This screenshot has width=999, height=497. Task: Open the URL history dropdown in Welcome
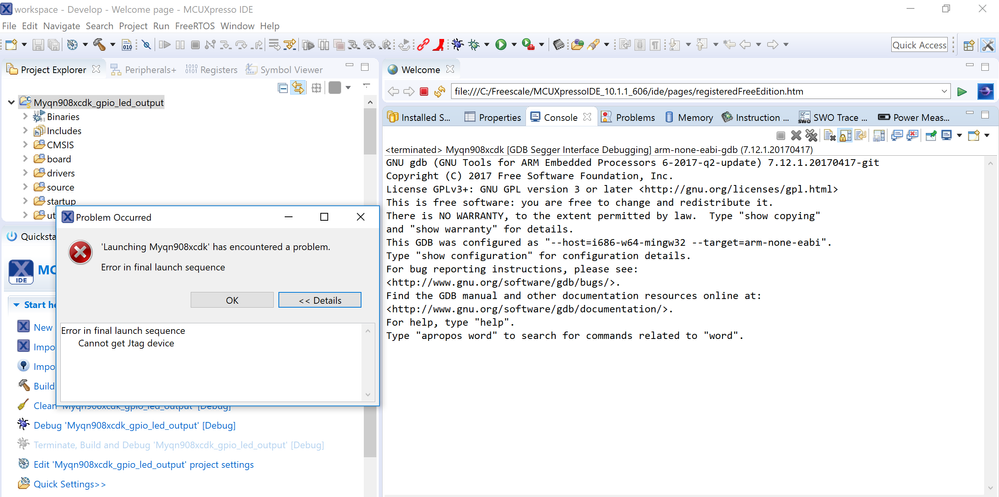945,92
